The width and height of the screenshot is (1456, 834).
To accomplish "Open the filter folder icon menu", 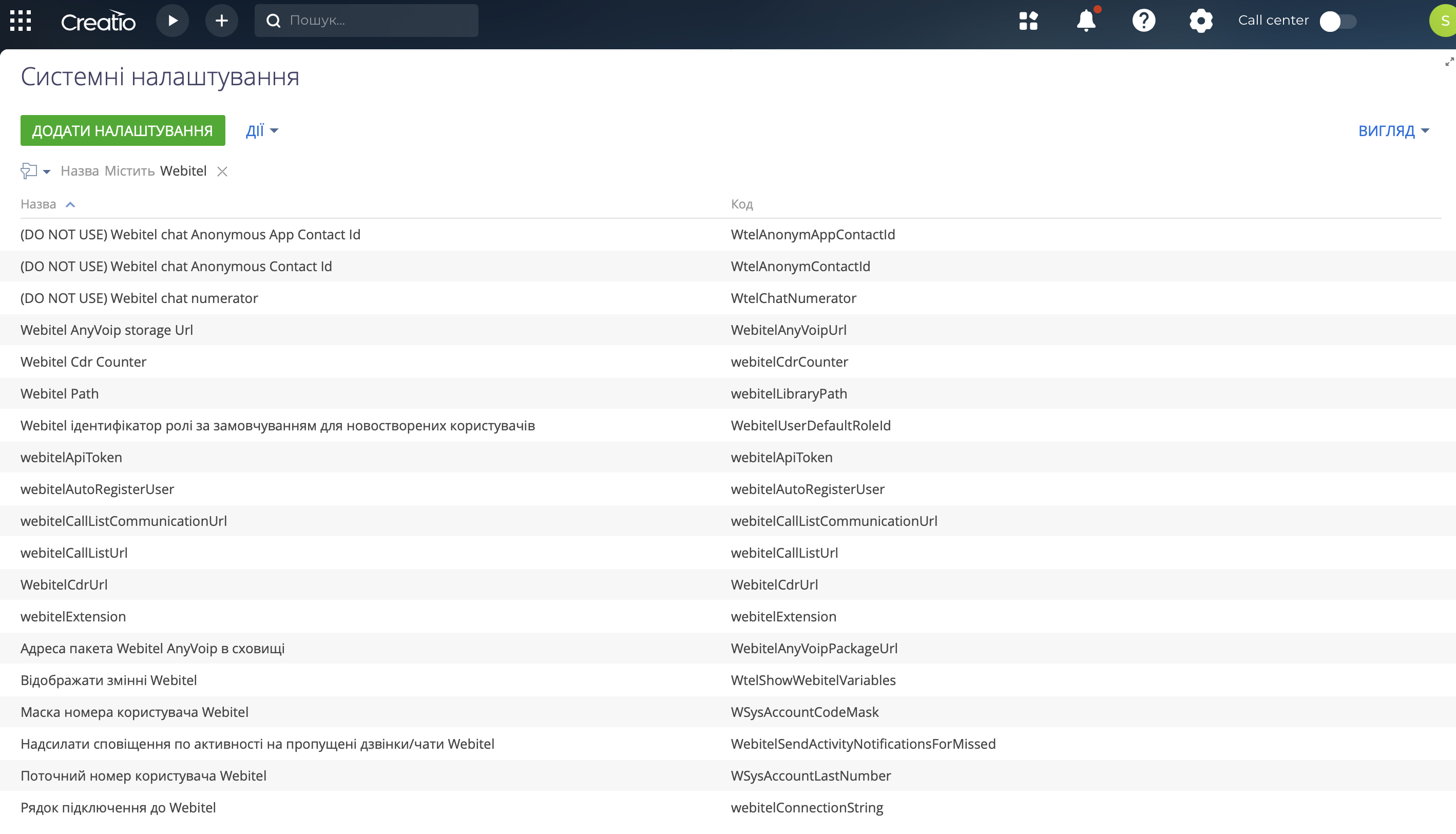I will click(x=35, y=170).
